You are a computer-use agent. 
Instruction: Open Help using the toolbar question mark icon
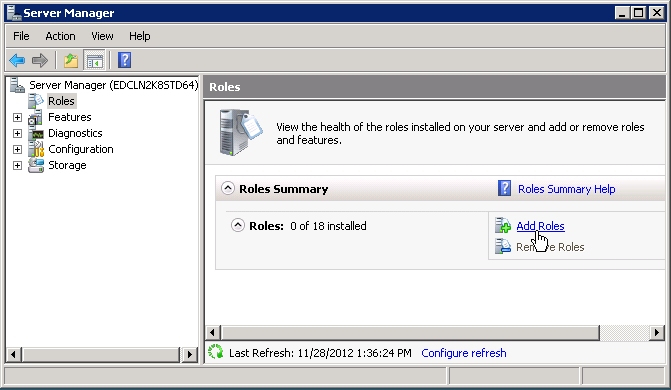pos(125,60)
